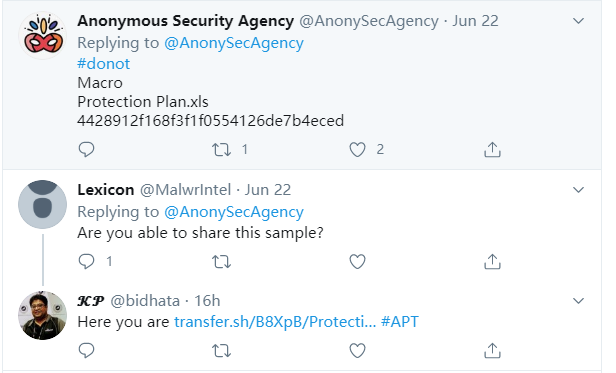Expand the chevron menu on Lexicon's tweet
Viewport: 616px width, 373px height.
click(x=578, y=190)
